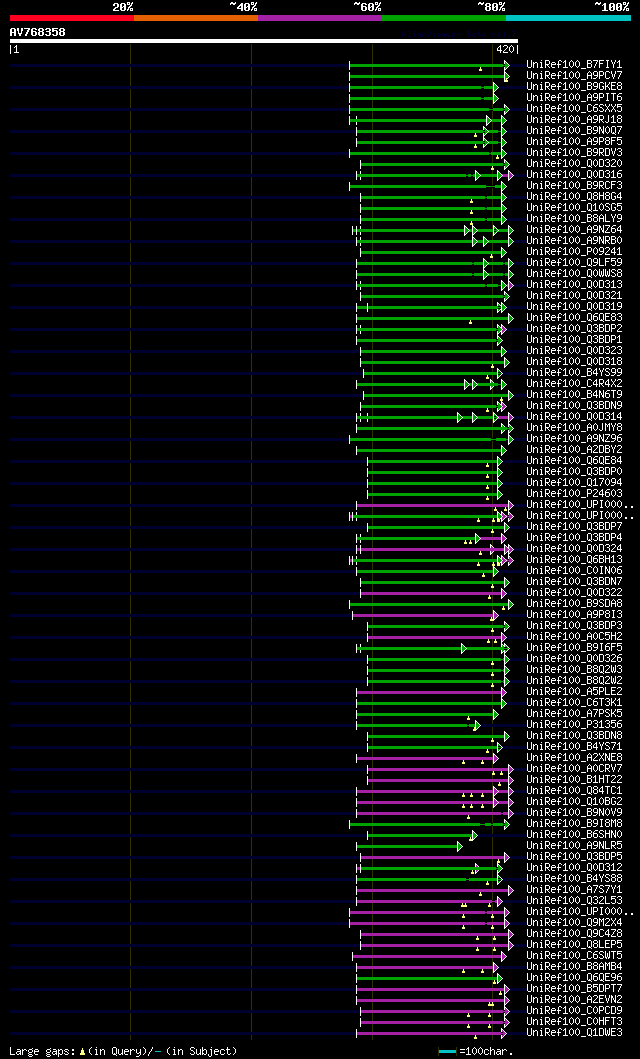Viewport: 640px width, 1059px height.
Task: Open the UniRef100_Q0WWS8 hit label
Action: [574, 274]
